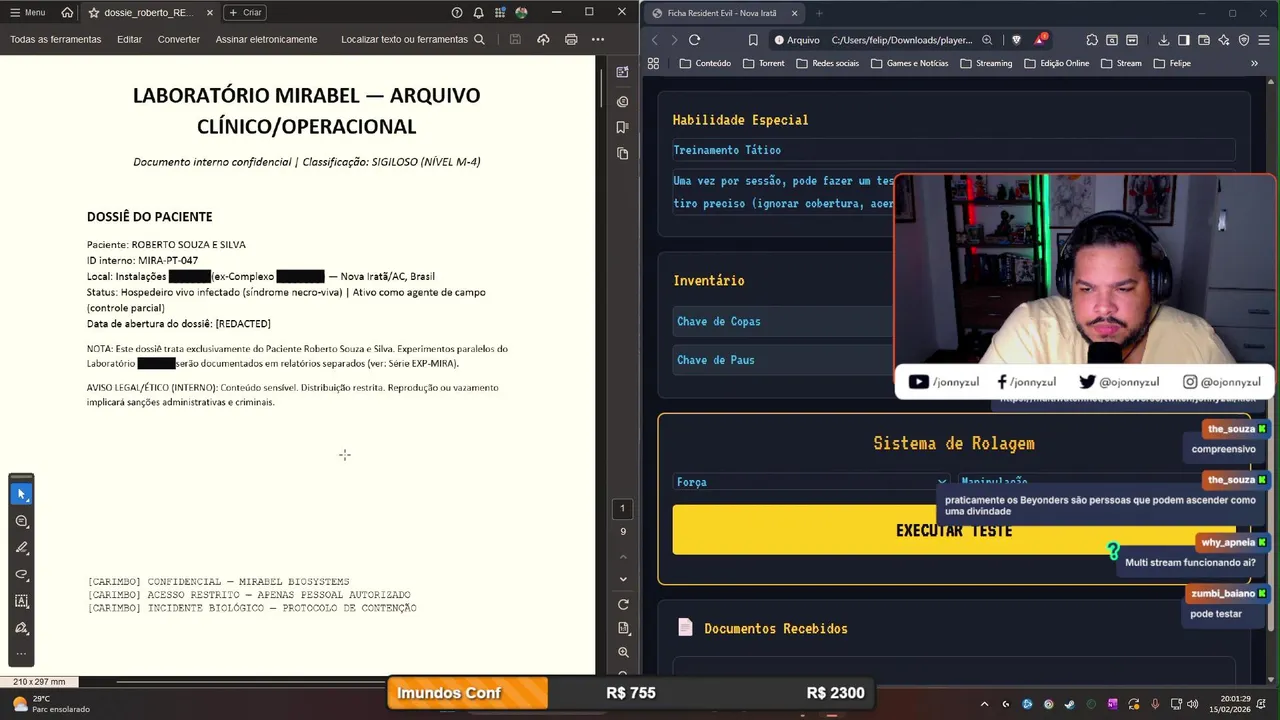The width and height of the screenshot is (1280, 720).
Task: Open the Streaming bookmarks folder
Action: pos(986,63)
